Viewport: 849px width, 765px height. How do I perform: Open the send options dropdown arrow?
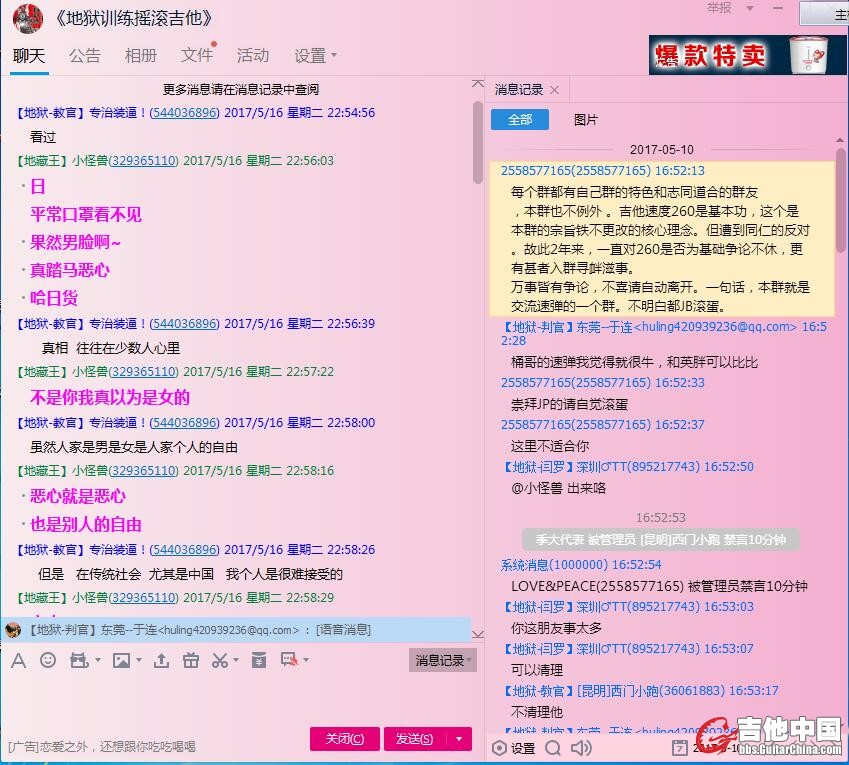tap(459, 738)
